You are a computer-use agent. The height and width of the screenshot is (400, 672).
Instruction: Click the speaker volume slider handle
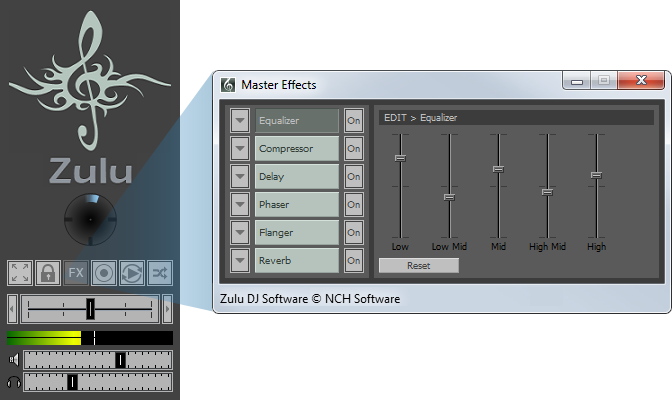120,360
